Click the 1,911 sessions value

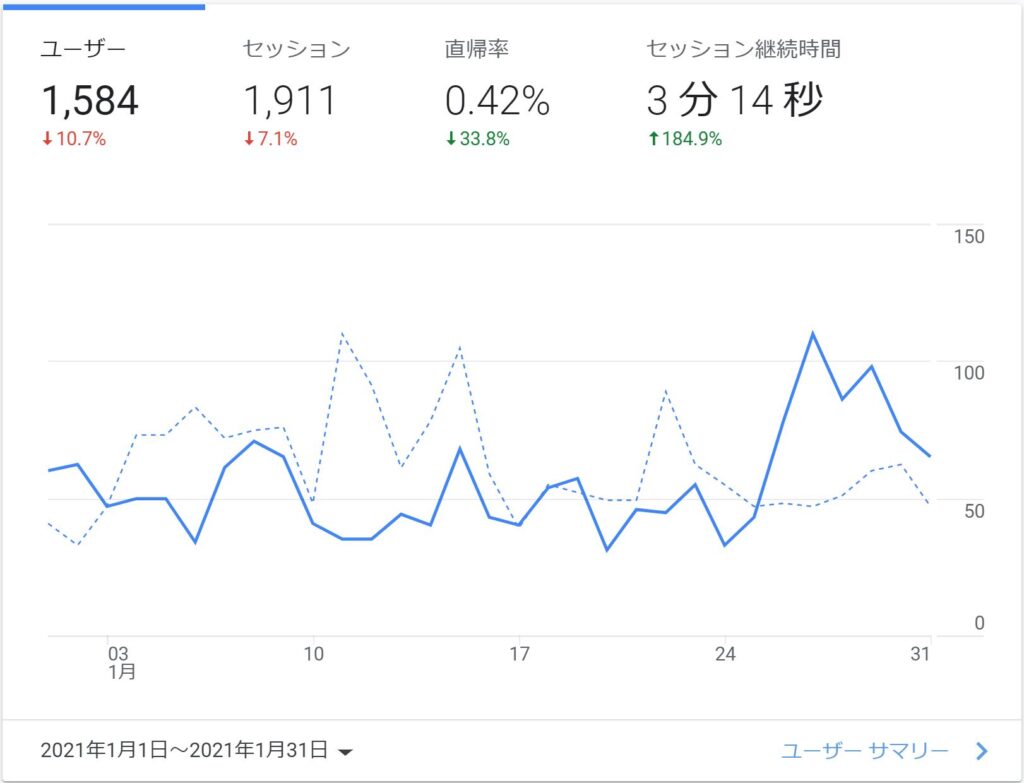pos(291,100)
